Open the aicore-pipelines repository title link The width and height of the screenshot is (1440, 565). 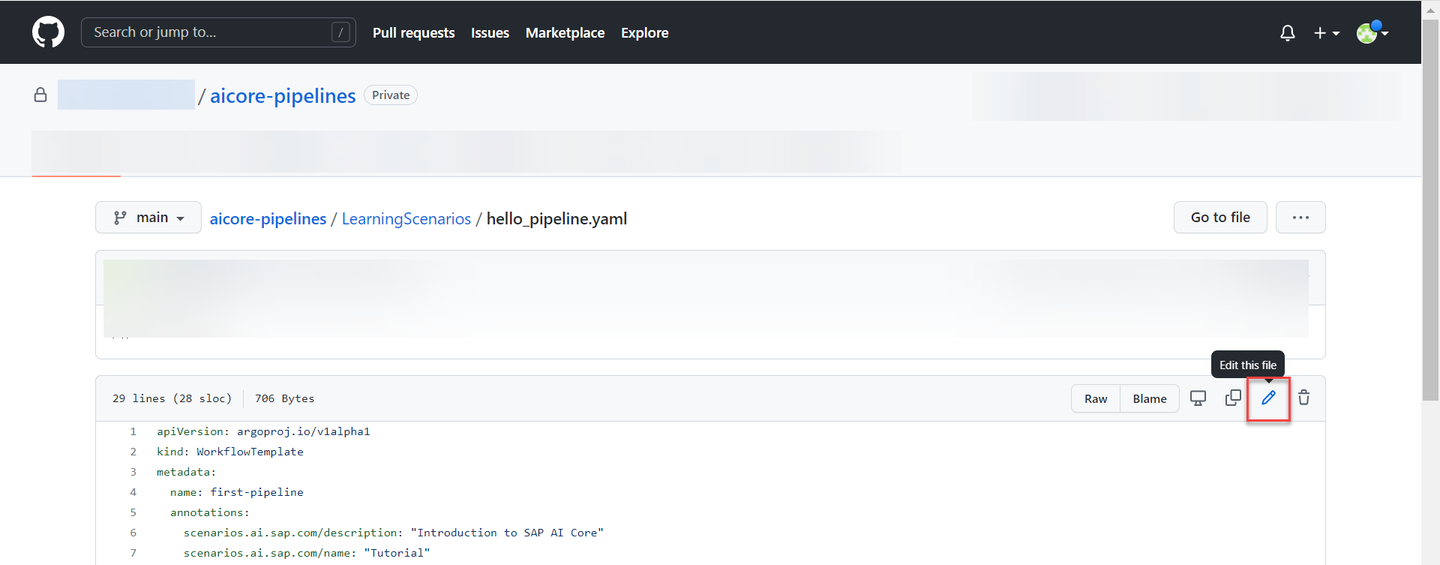coord(283,96)
